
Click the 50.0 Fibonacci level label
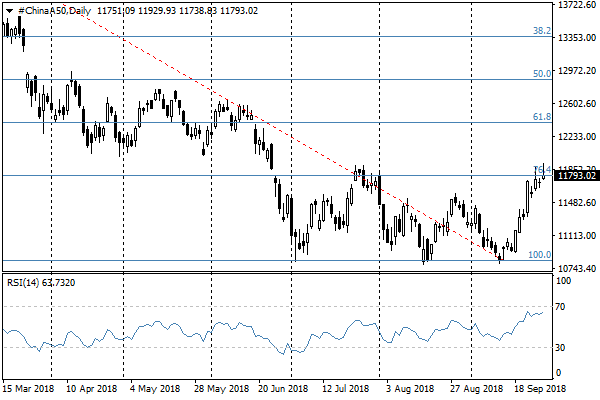point(541,74)
